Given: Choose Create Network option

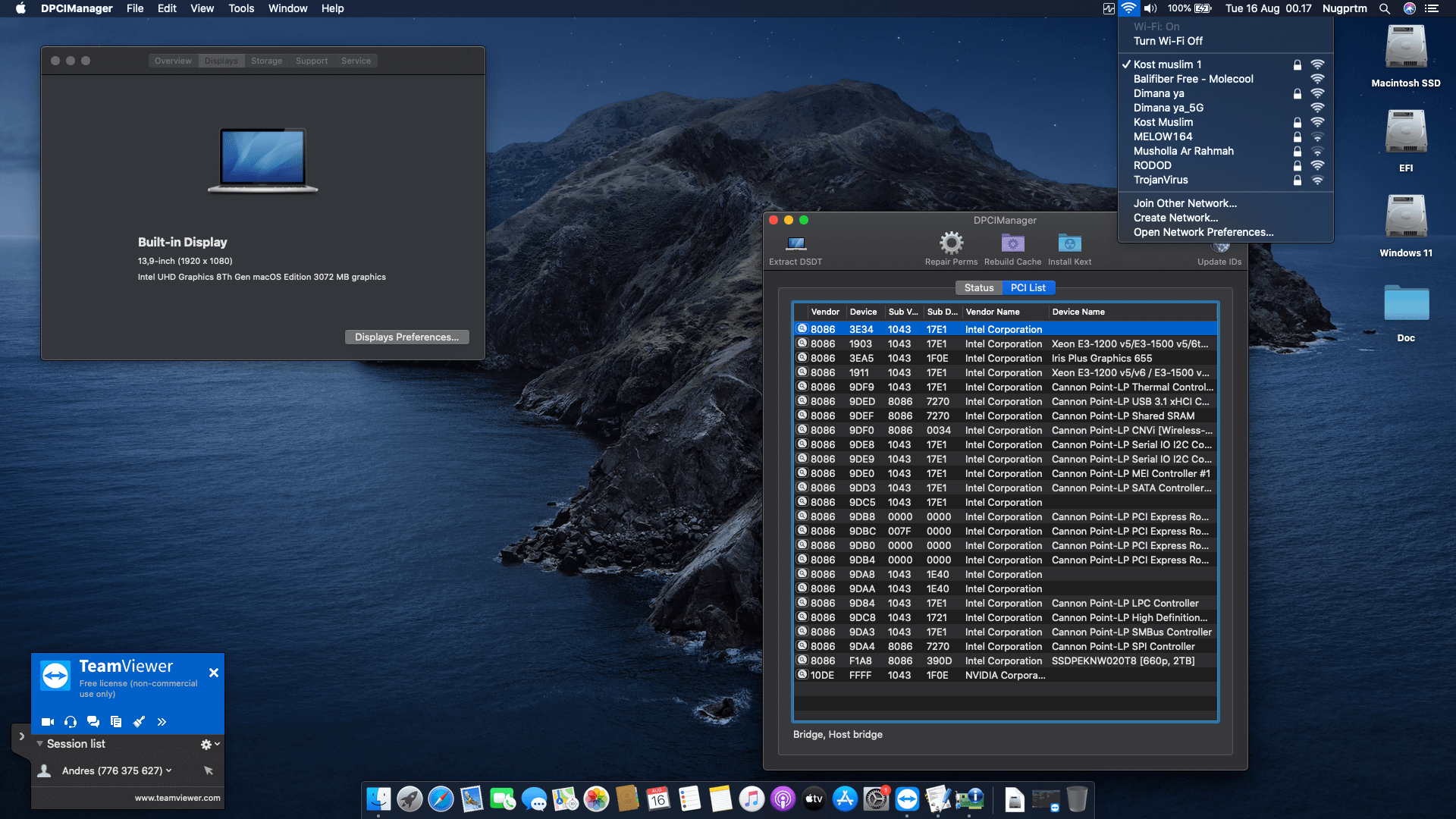Looking at the screenshot, I should click(x=1225, y=218).
